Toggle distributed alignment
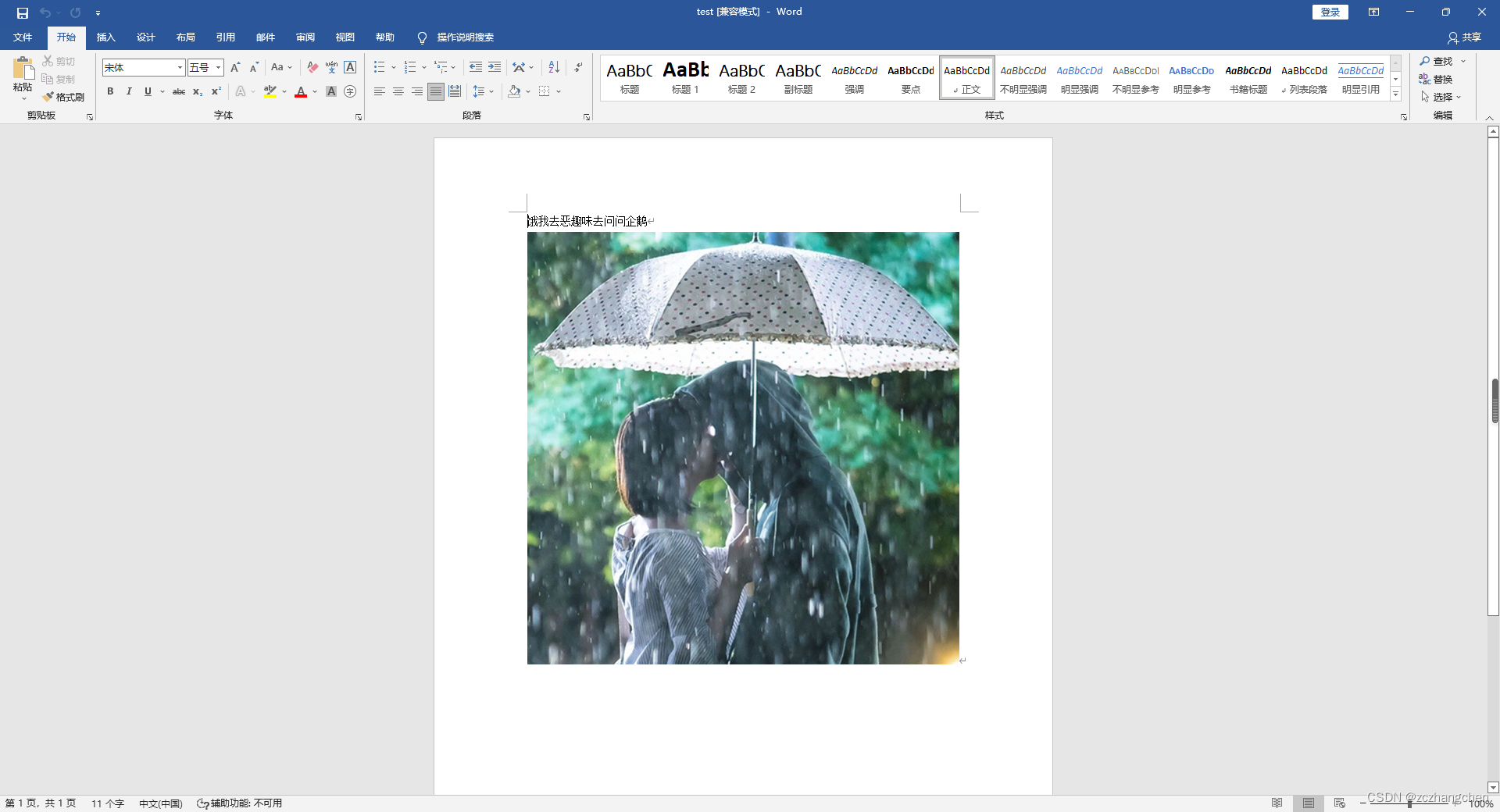Image resolution: width=1500 pixels, height=812 pixels. (x=454, y=91)
